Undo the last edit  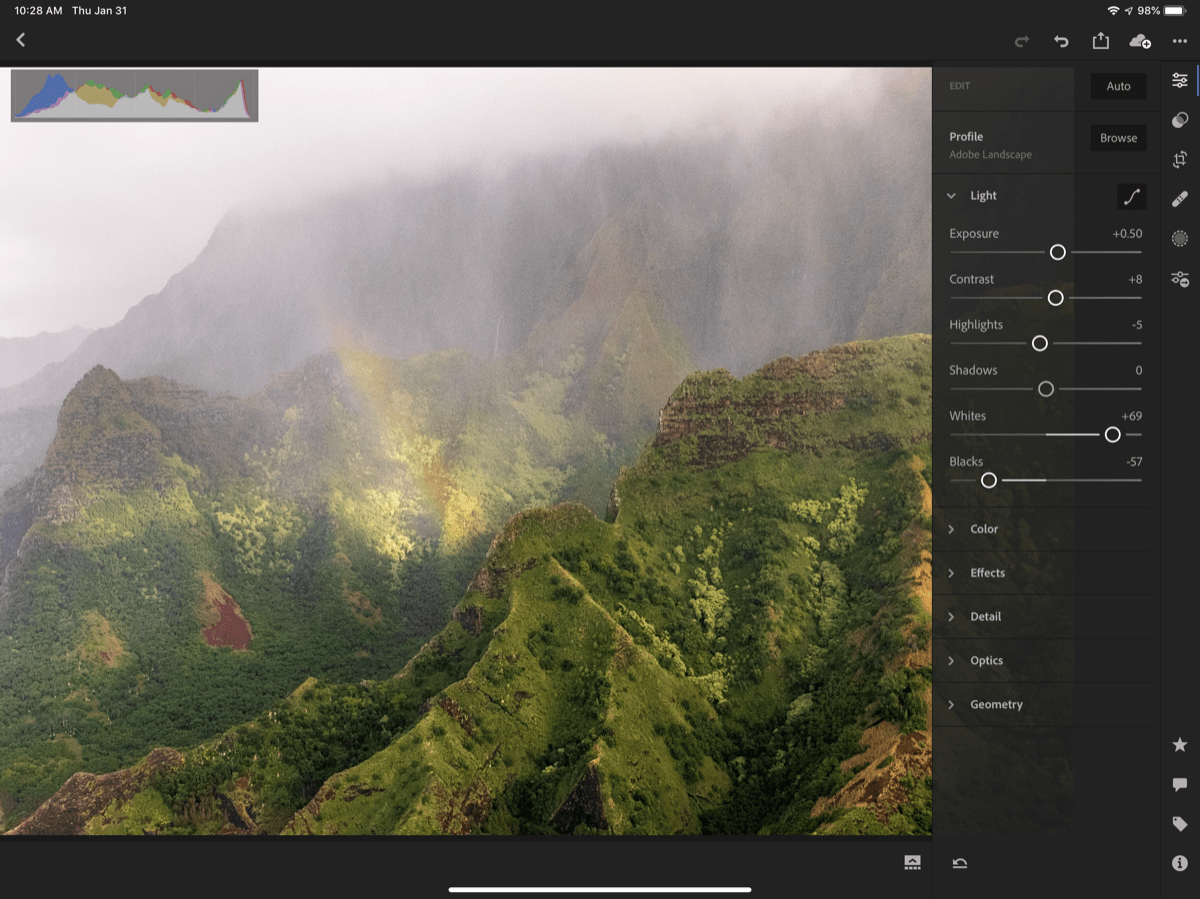point(1061,41)
